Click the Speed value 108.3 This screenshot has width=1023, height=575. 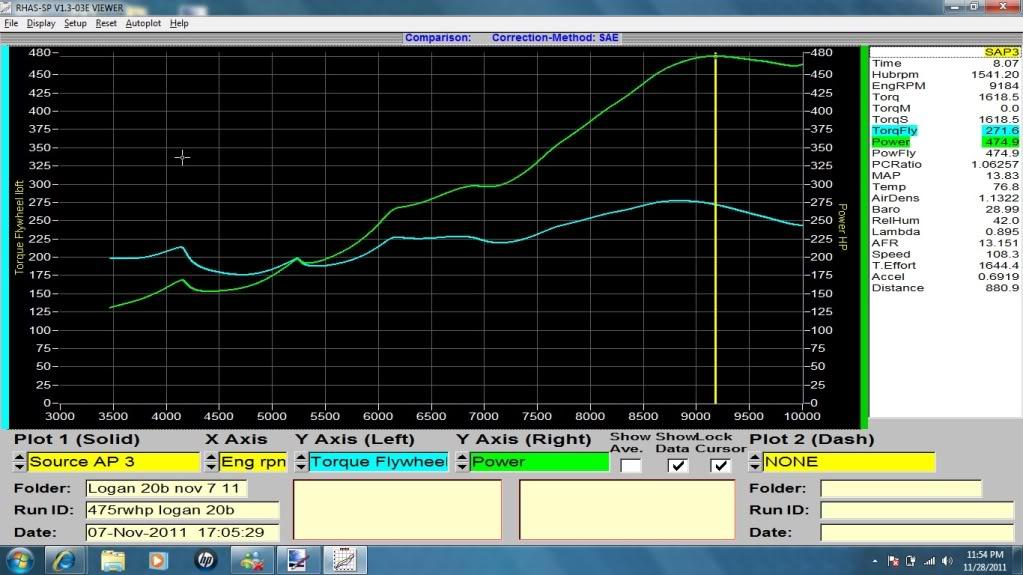1003,254
